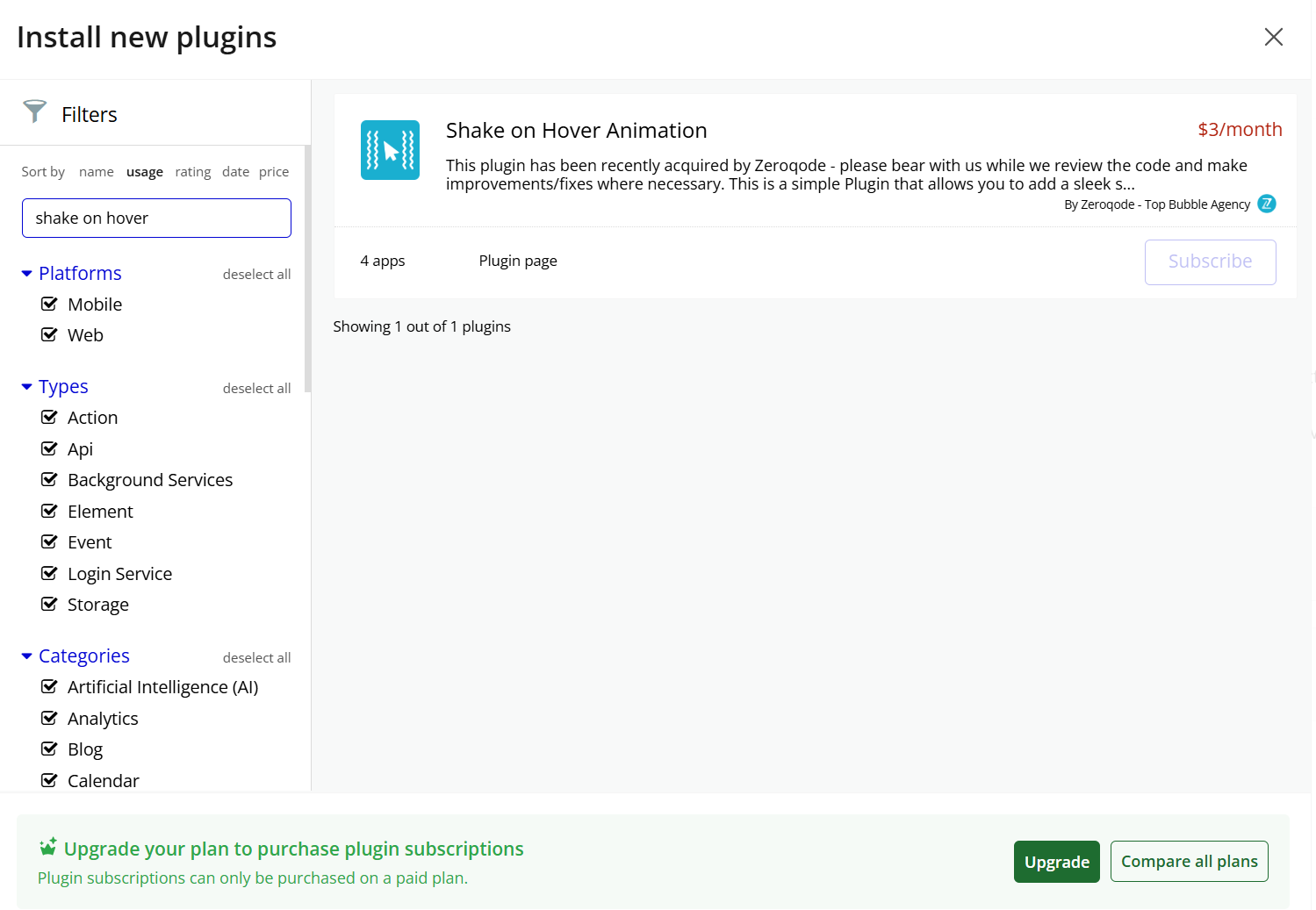Image resolution: width=1316 pixels, height=910 pixels.
Task: Click the sparkle crown upgrade icon
Action: [48, 847]
